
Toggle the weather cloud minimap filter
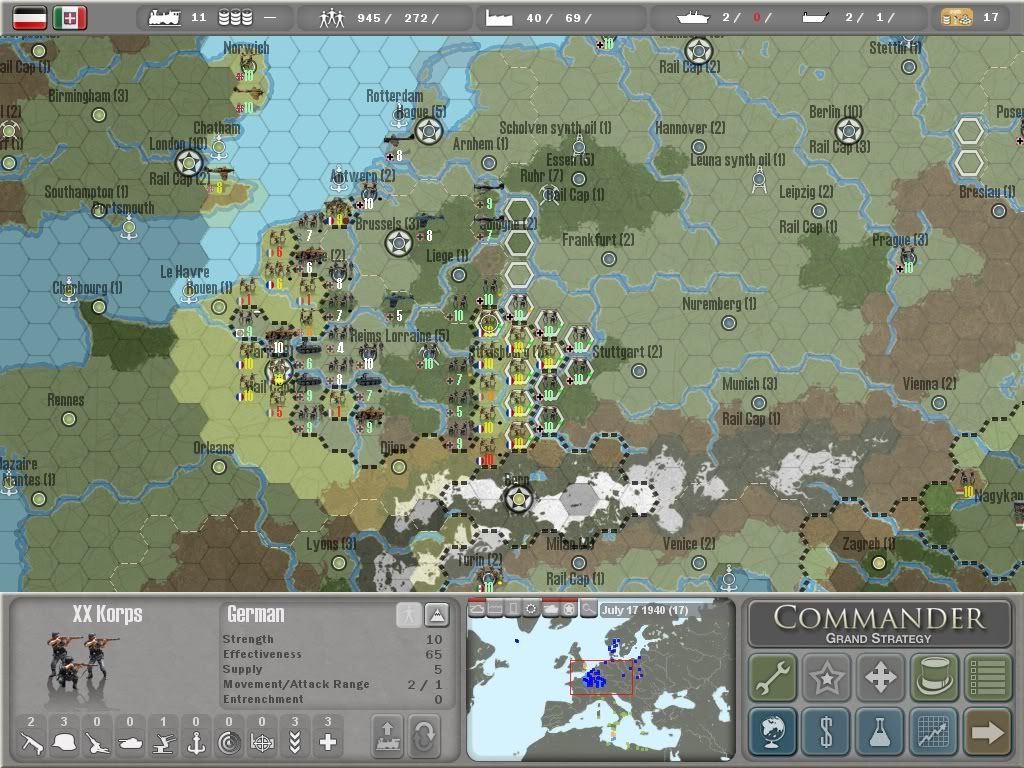pos(477,609)
